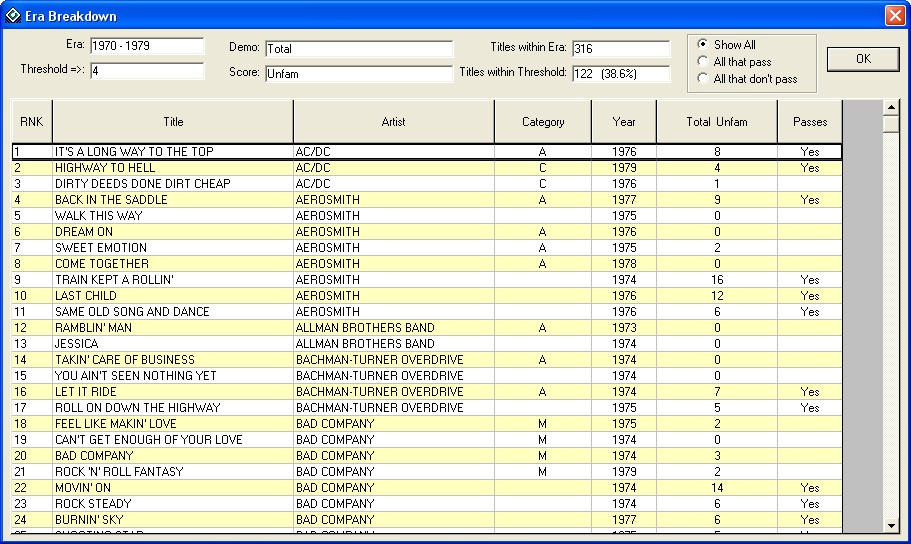Select the LET IT RIDE title

85,392
